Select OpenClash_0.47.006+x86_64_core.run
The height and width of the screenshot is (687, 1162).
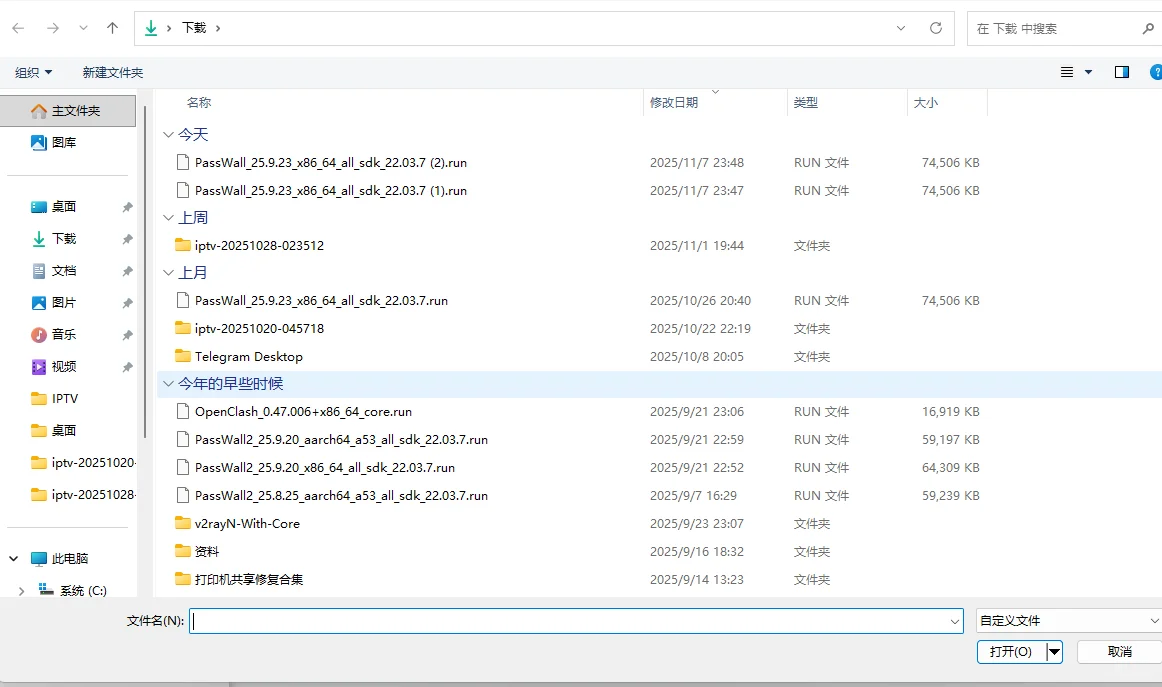pos(303,411)
